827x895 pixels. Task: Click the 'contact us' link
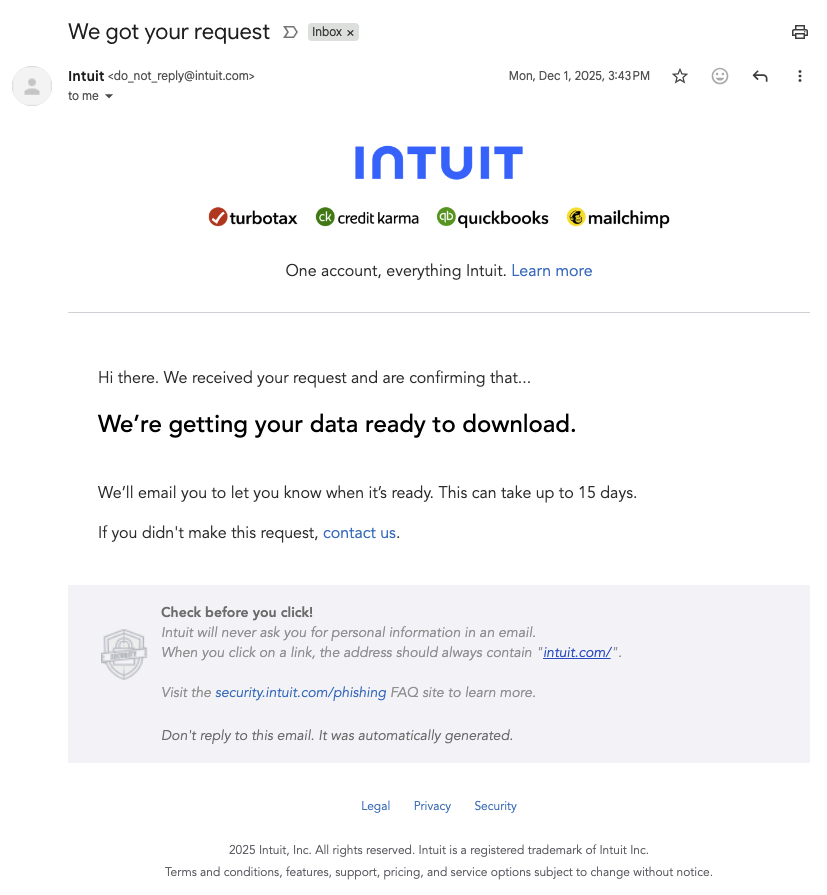click(359, 532)
